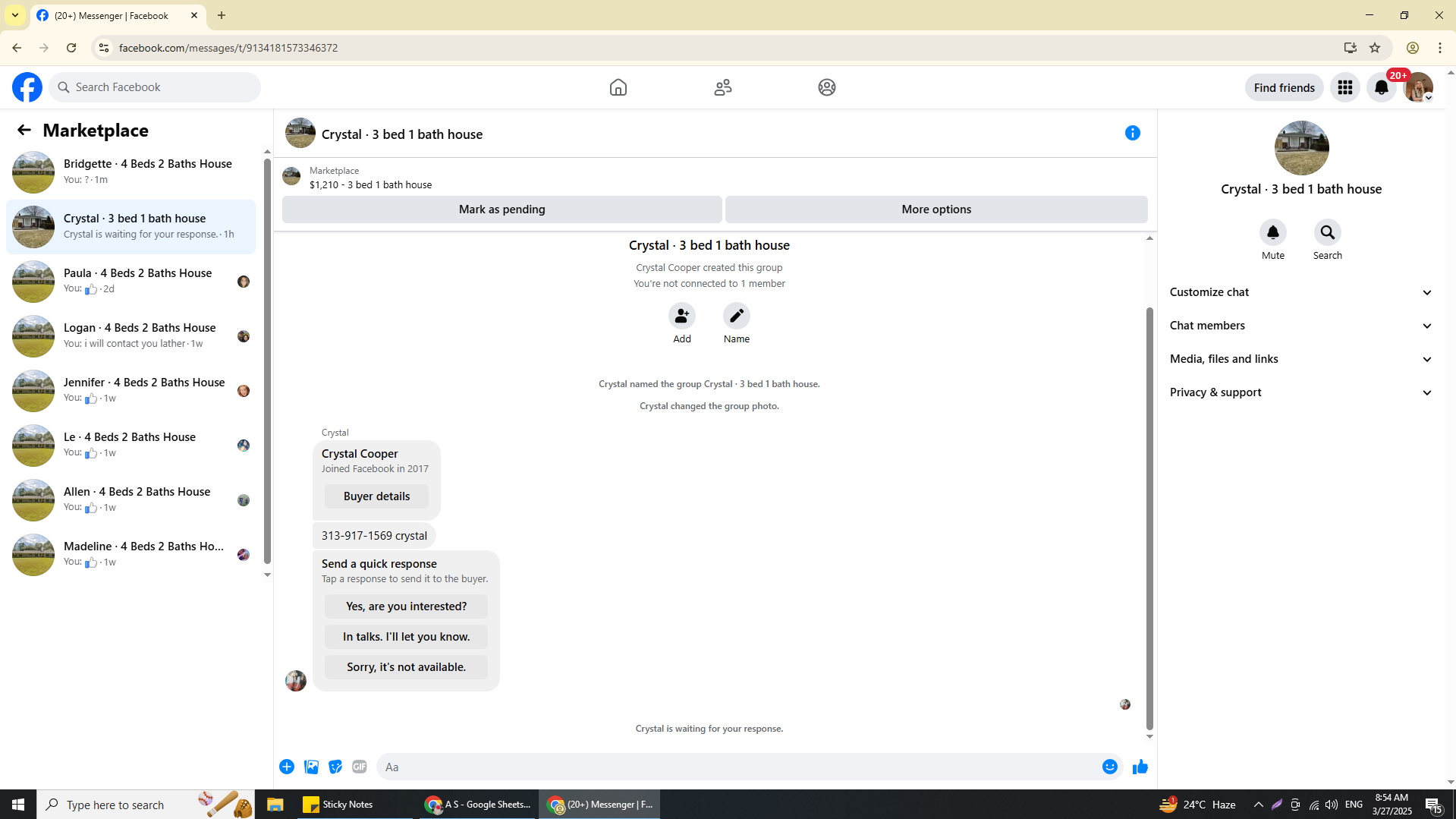Open the listing thumbnail in right panel
This screenshot has height=819, width=1456.
(x=1301, y=148)
